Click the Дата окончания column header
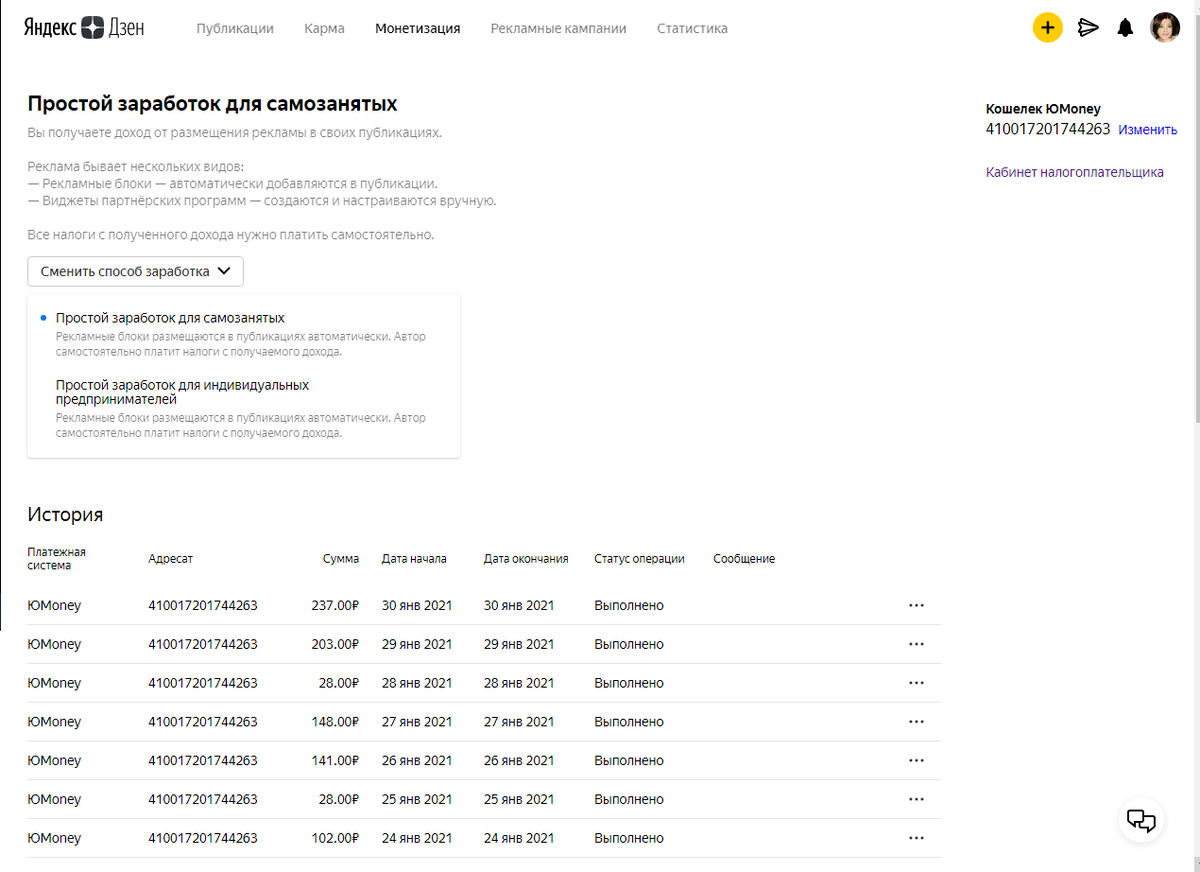The height and width of the screenshot is (872, 1200). click(x=526, y=559)
